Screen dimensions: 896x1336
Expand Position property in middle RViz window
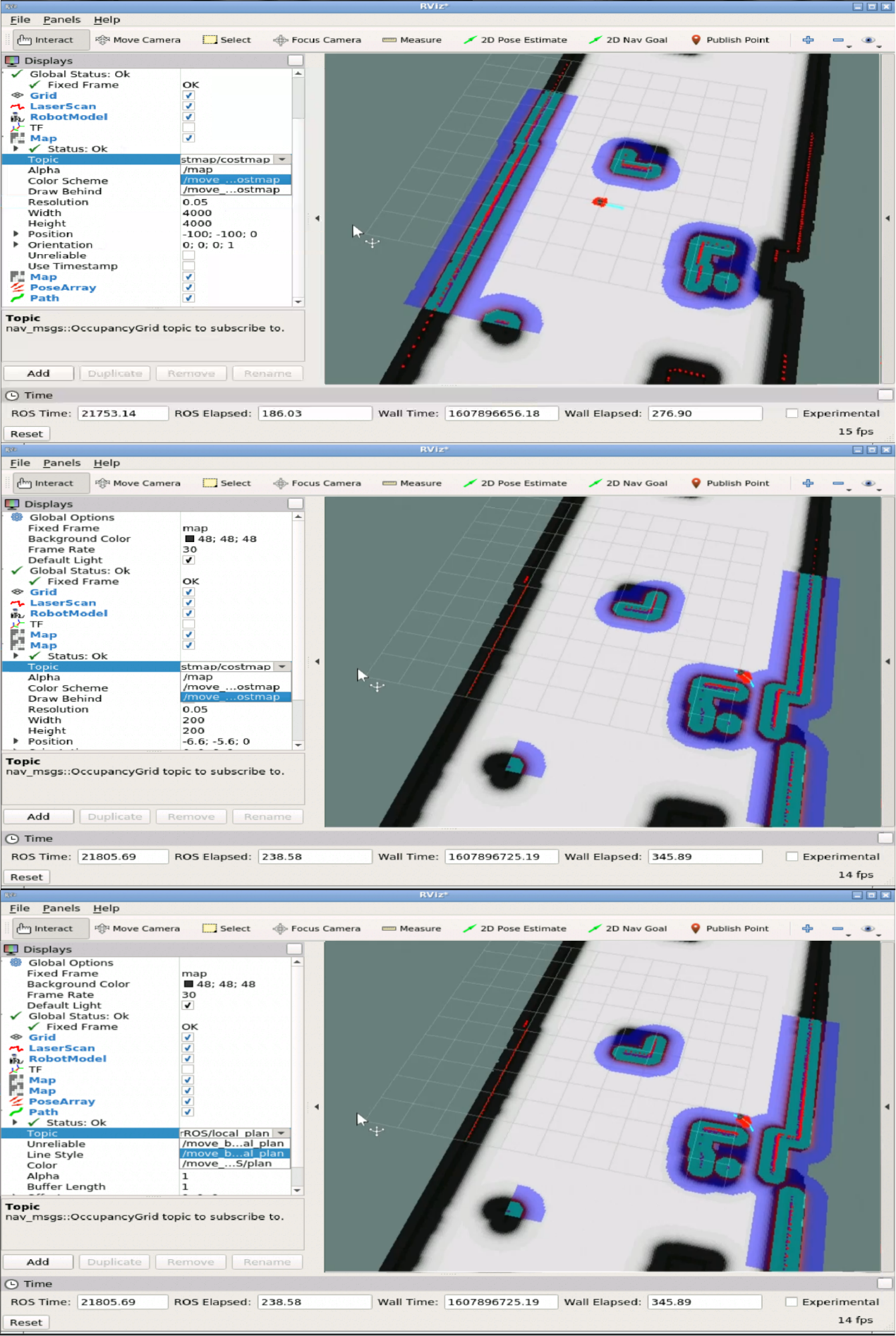pos(16,742)
